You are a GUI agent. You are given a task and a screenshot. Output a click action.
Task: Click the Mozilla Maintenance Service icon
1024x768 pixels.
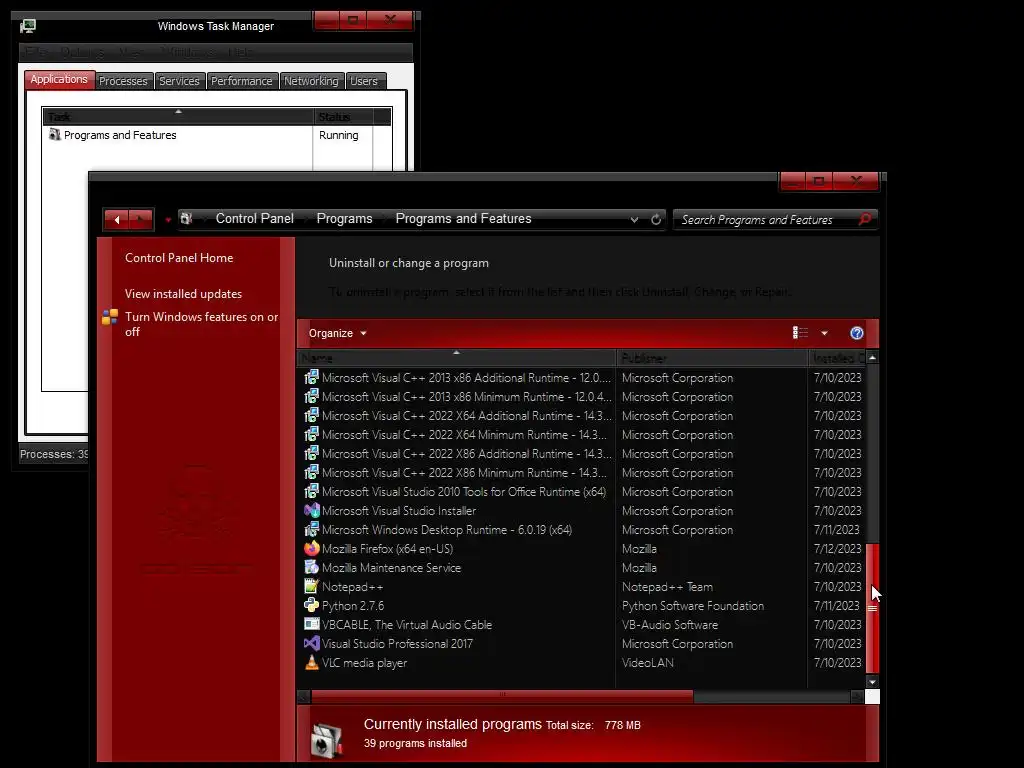(x=312, y=568)
